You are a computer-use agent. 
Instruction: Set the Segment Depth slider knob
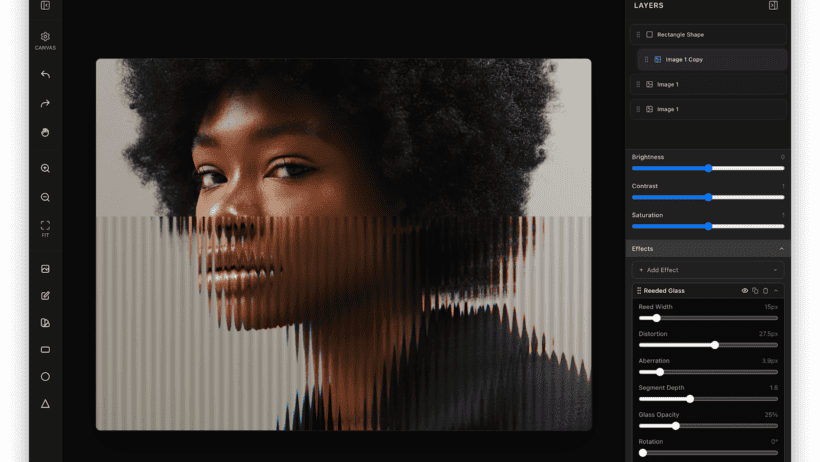pyautogui.click(x=690, y=399)
